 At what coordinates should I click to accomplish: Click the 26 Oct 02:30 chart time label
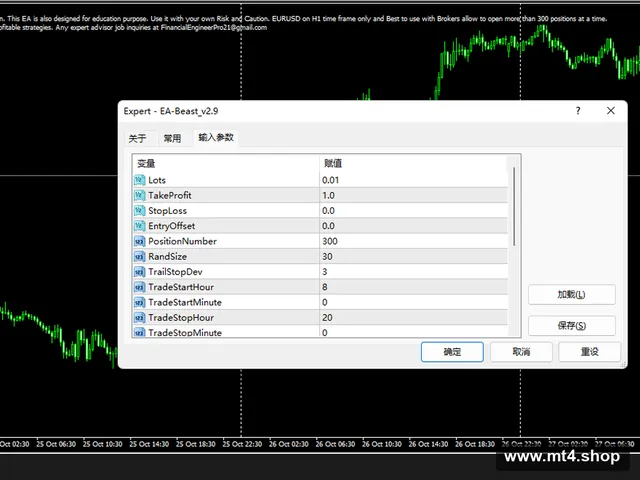[289, 444]
